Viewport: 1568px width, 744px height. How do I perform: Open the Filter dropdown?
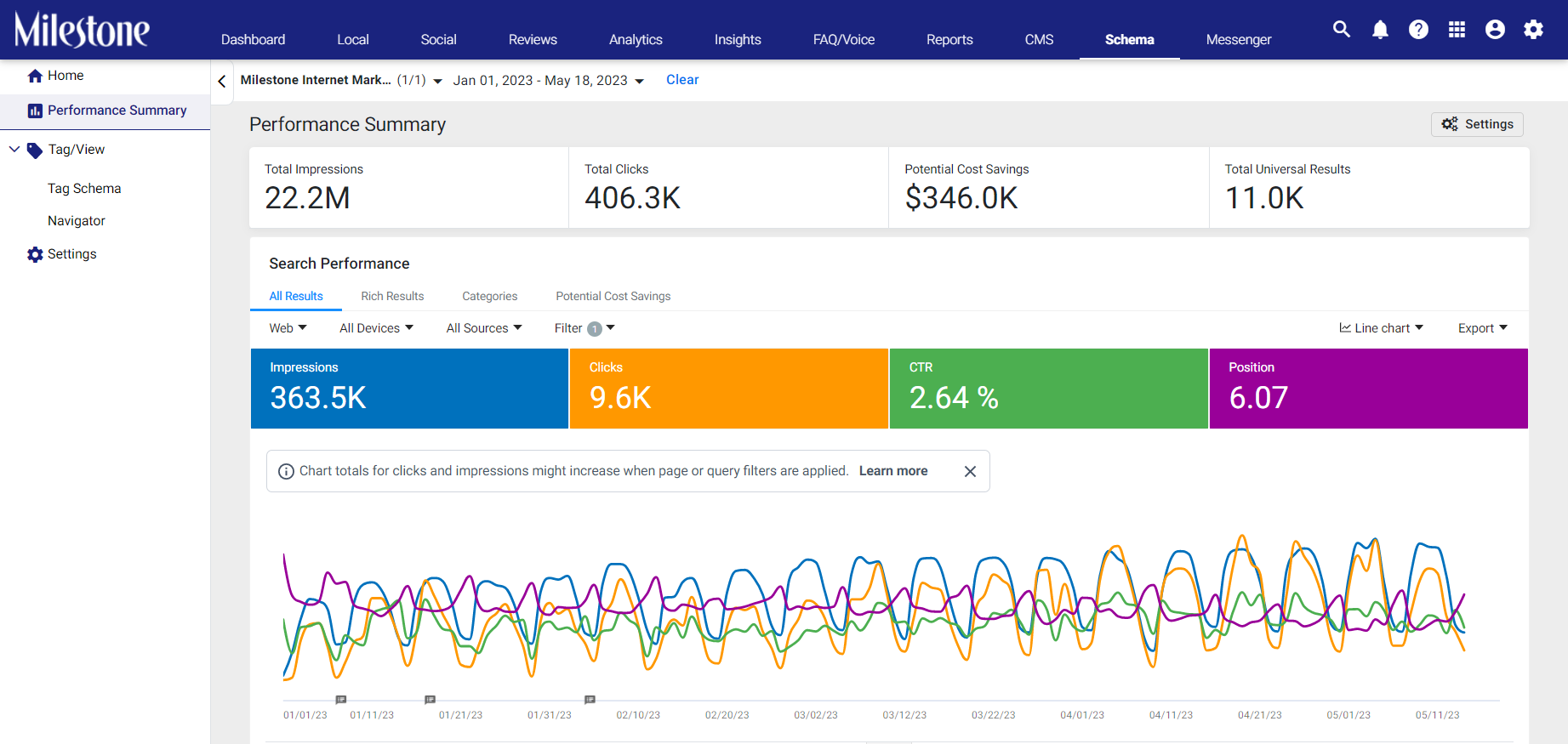pos(584,328)
